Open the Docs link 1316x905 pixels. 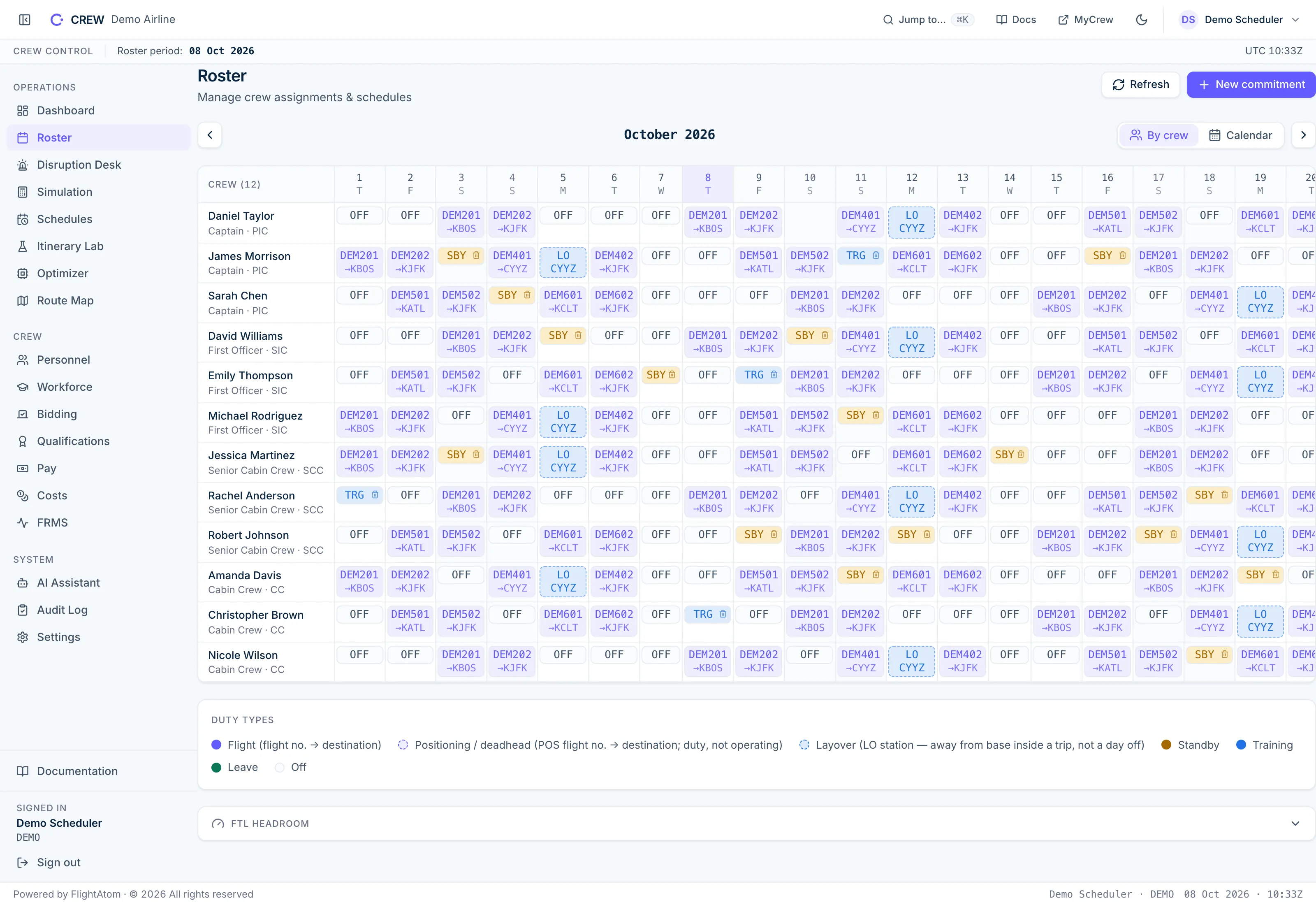point(1016,20)
